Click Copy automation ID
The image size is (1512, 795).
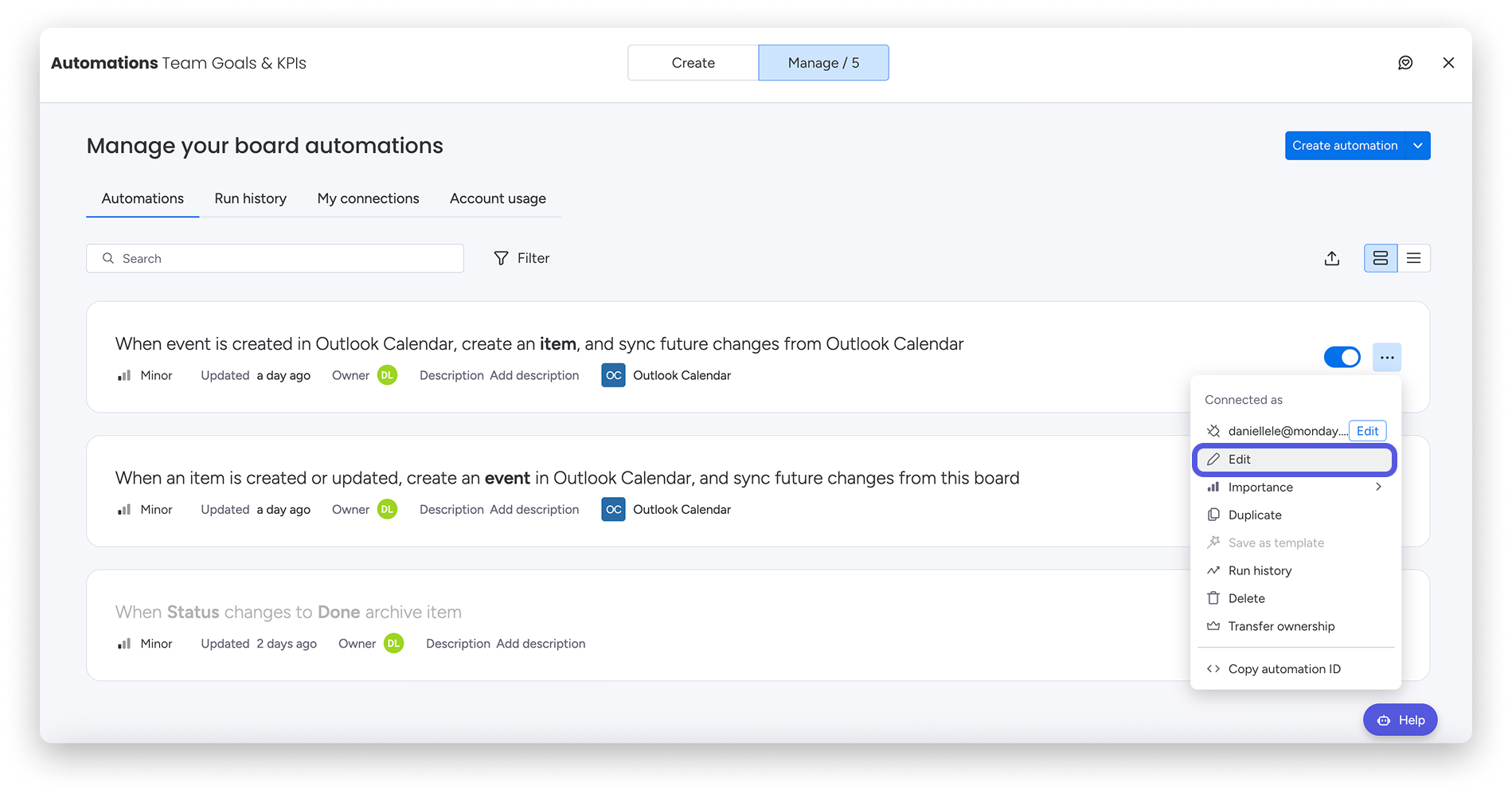click(1295, 669)
